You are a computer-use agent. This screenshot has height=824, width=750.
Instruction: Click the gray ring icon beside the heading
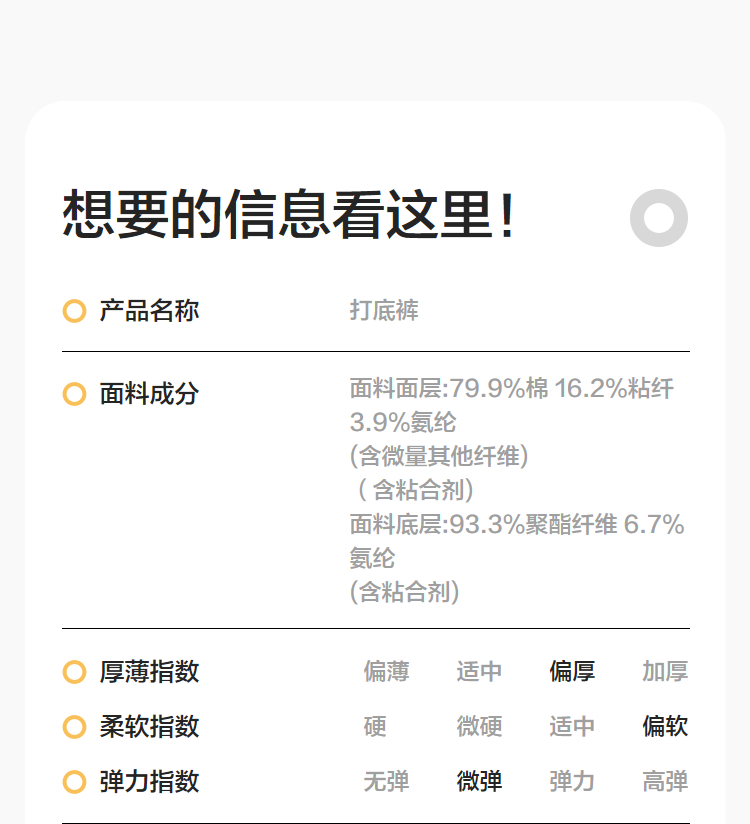coord(659,217)
